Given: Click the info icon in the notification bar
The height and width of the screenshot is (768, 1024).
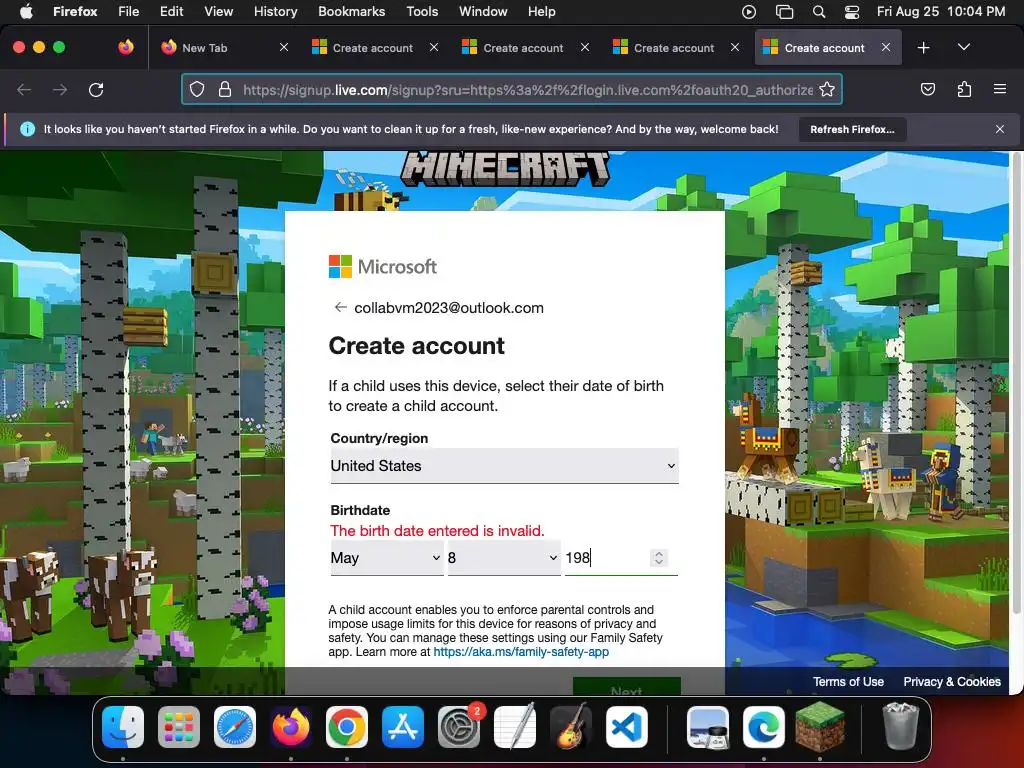Looking at the screenshot, I should tap(27, 129).
